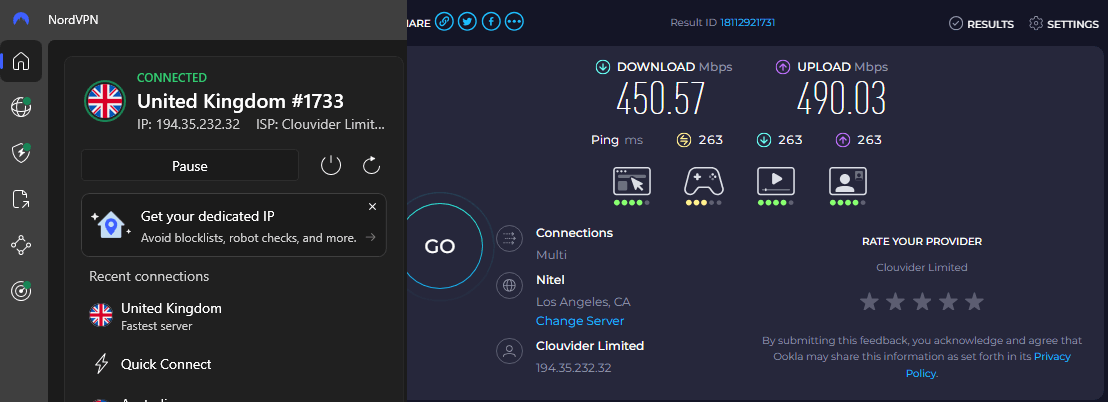This screenshot has width=1108, height=402.
Task: Open Result ID 18112921731 link
Action: [x=748, y=23]
